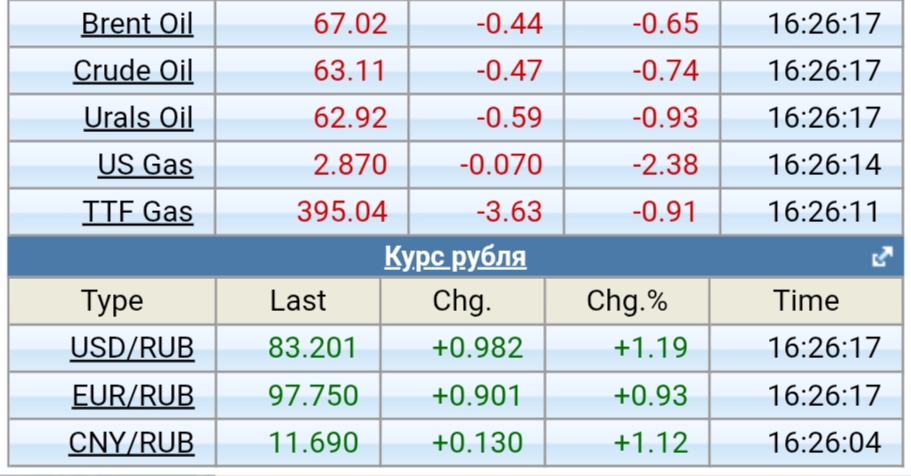Open the Brent Oil link
This screenshot has width=911, height=476.
tap(137, 24)
